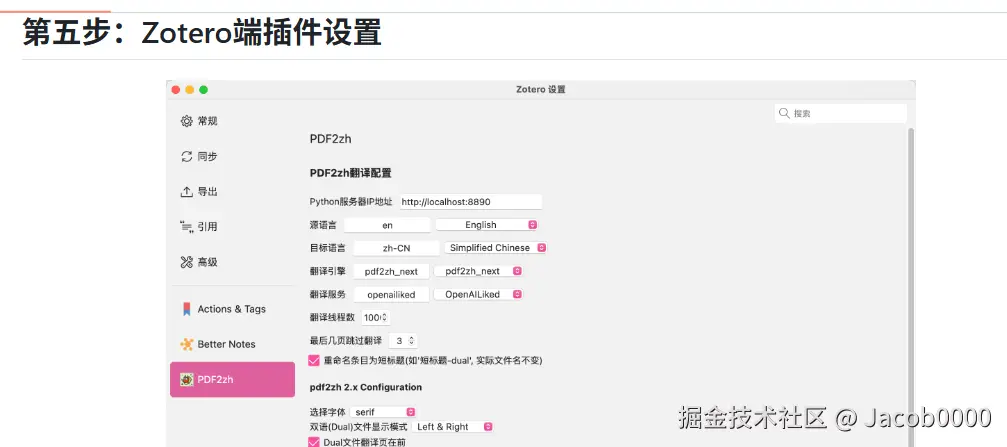Minimize the Zotero settings window (yellow button)
Viewport: 1007px width, 447px height.
click(189, 90)
